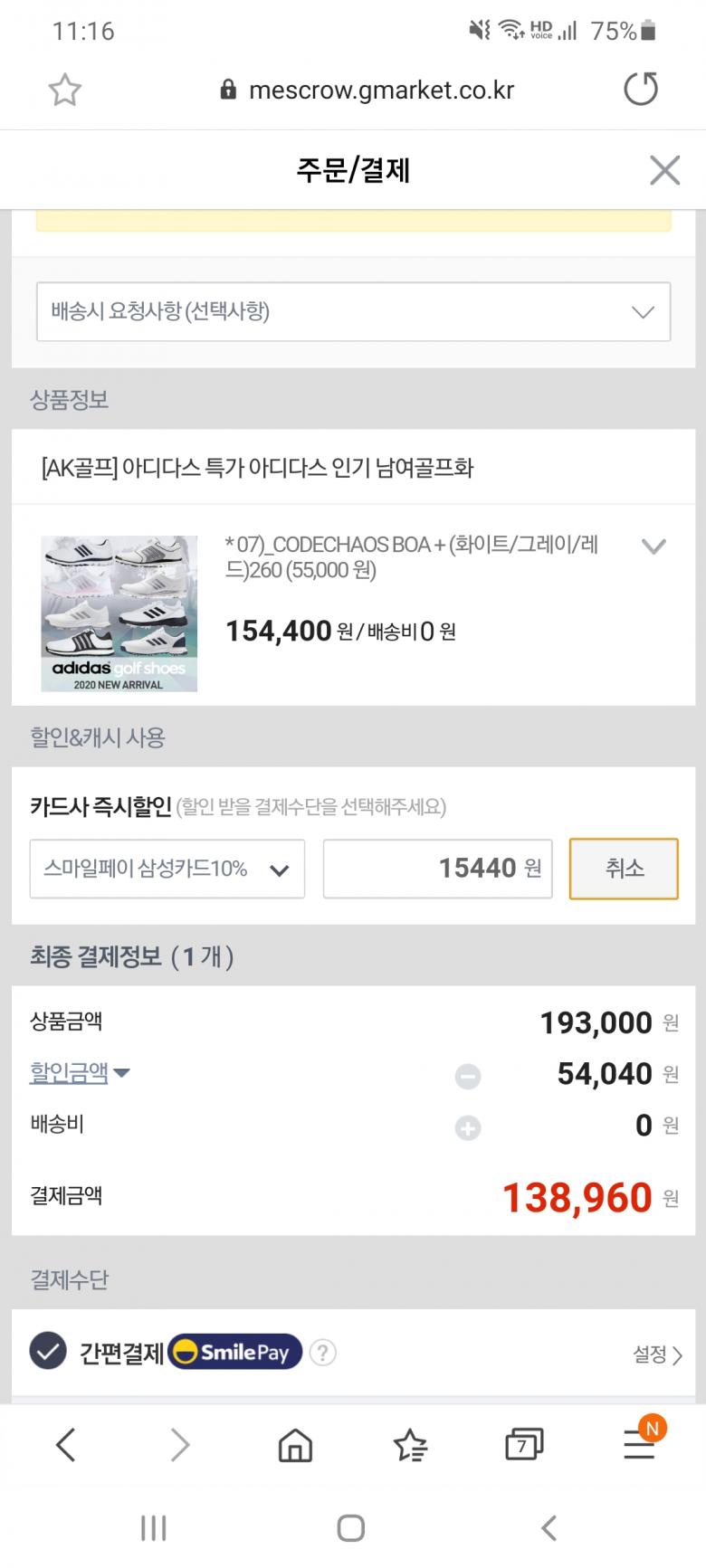Viewport: 706px width, 1568px height.
Task: Open the browser home page icon
Action: tap(295, 1445)
